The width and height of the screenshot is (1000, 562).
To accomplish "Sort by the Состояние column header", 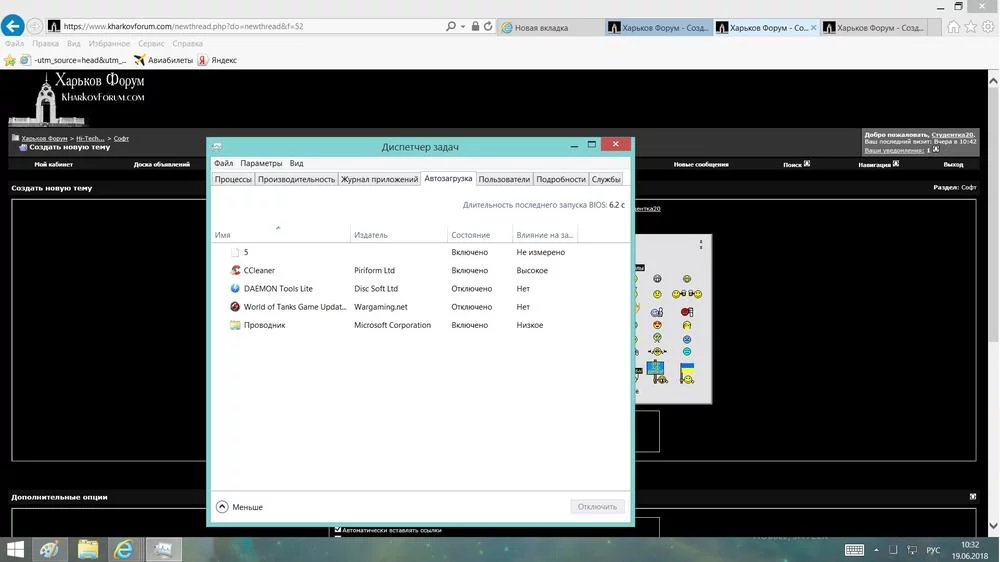I will point(480,235).
